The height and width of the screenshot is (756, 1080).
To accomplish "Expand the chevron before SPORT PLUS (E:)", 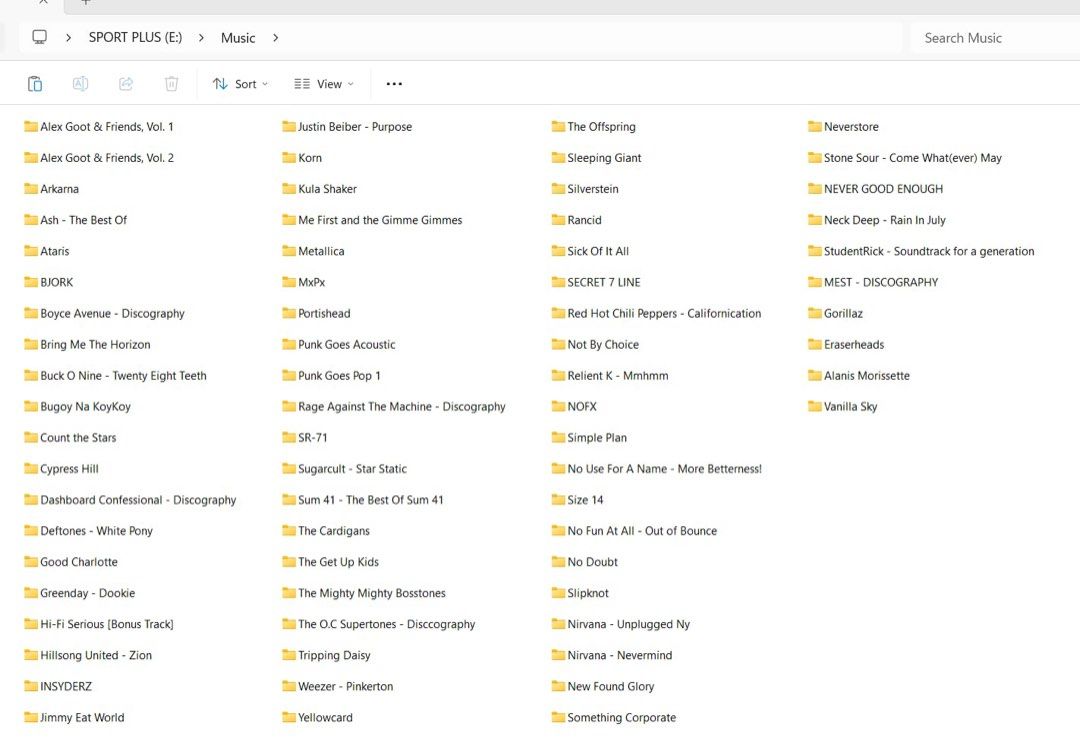I will coord(68,38).
